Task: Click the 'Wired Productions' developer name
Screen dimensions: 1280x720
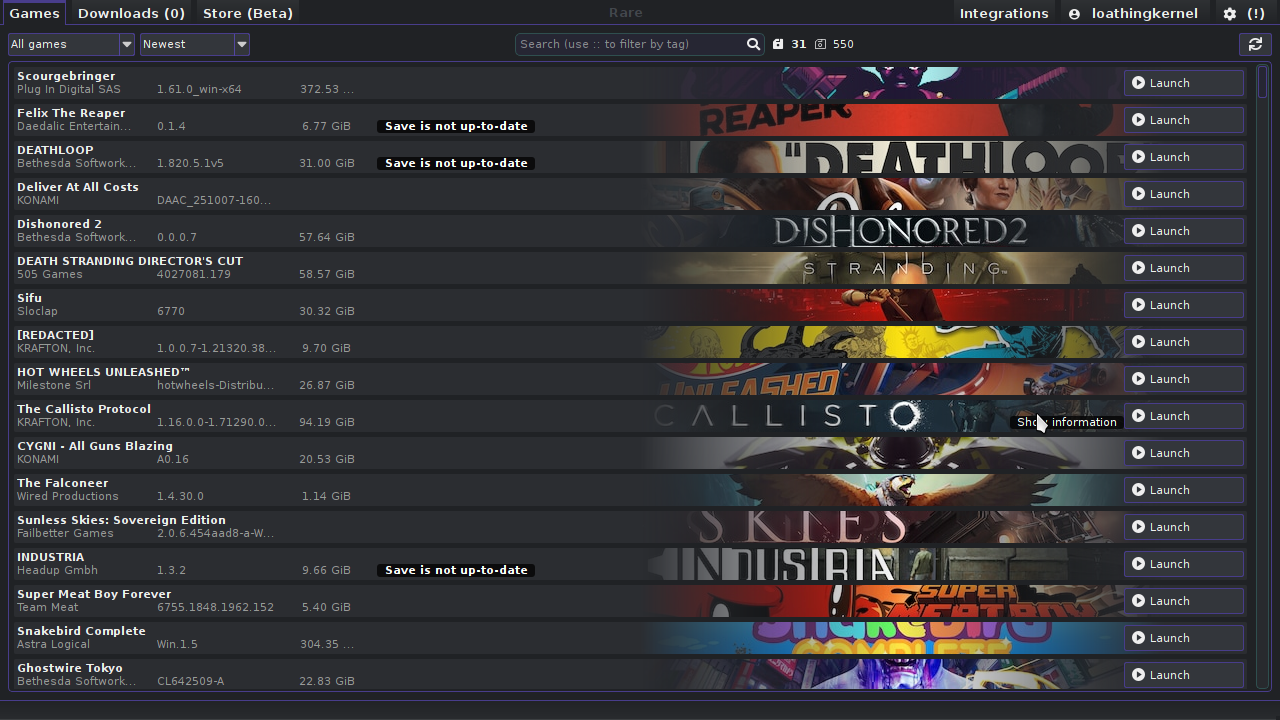Action: click(68, 496)
